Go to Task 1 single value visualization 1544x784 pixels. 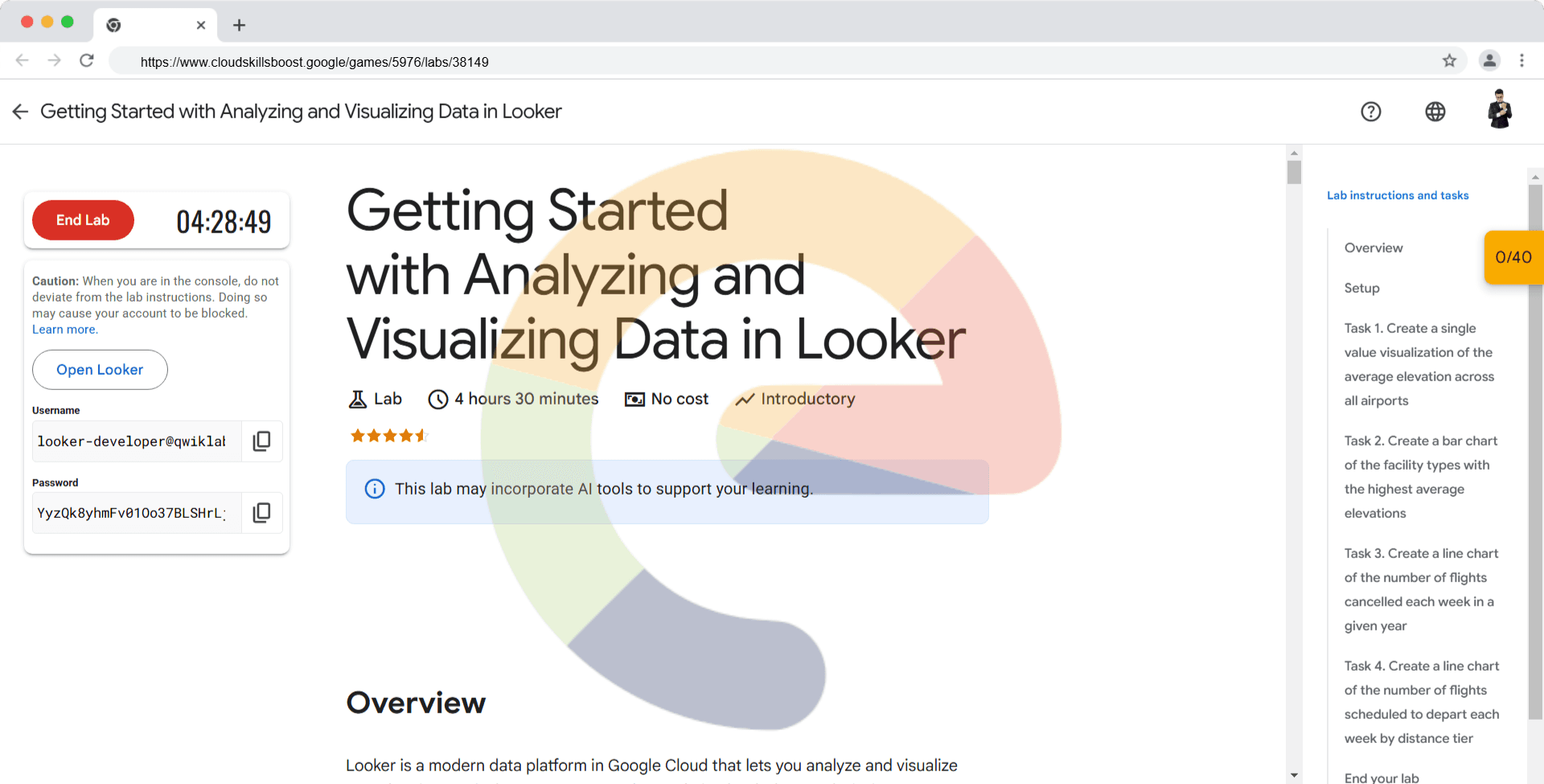pyautogui.click(x=1419, y=364)
